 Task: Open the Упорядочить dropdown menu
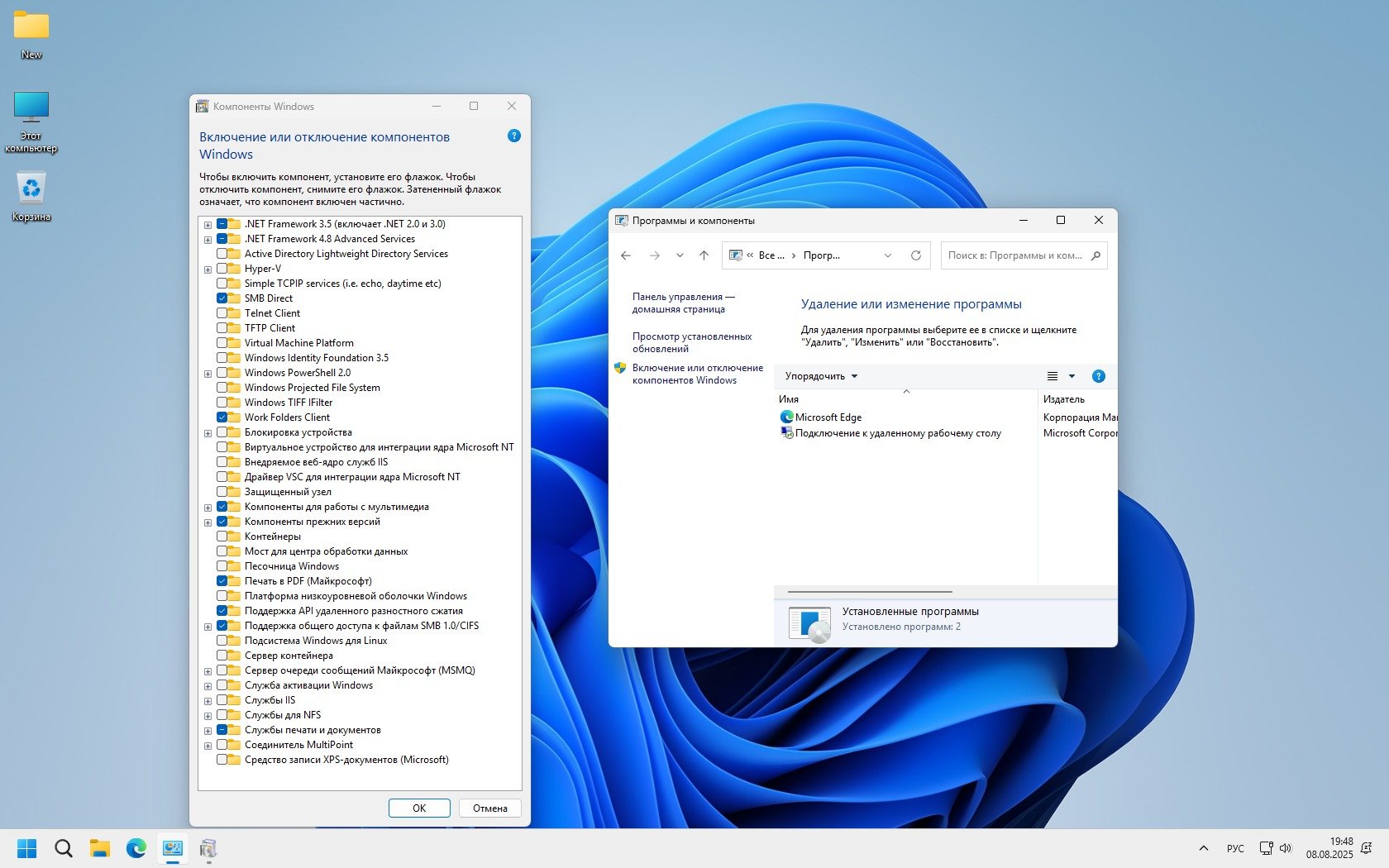pos(821,376)
